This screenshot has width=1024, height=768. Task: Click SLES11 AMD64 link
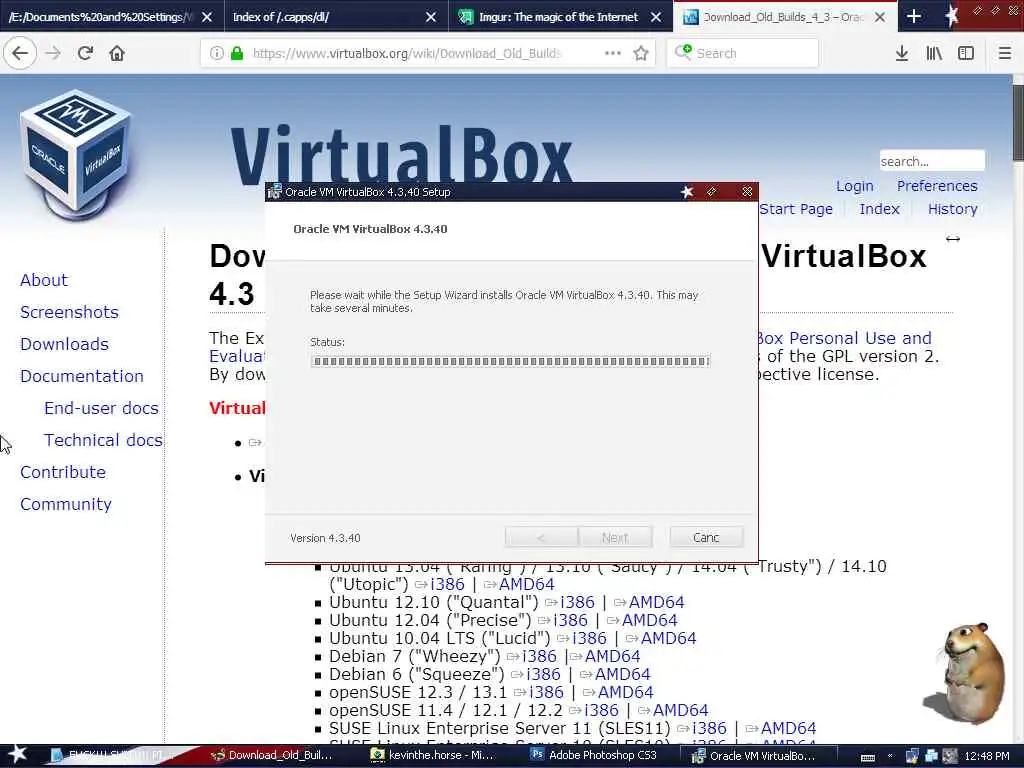[788, 728]
